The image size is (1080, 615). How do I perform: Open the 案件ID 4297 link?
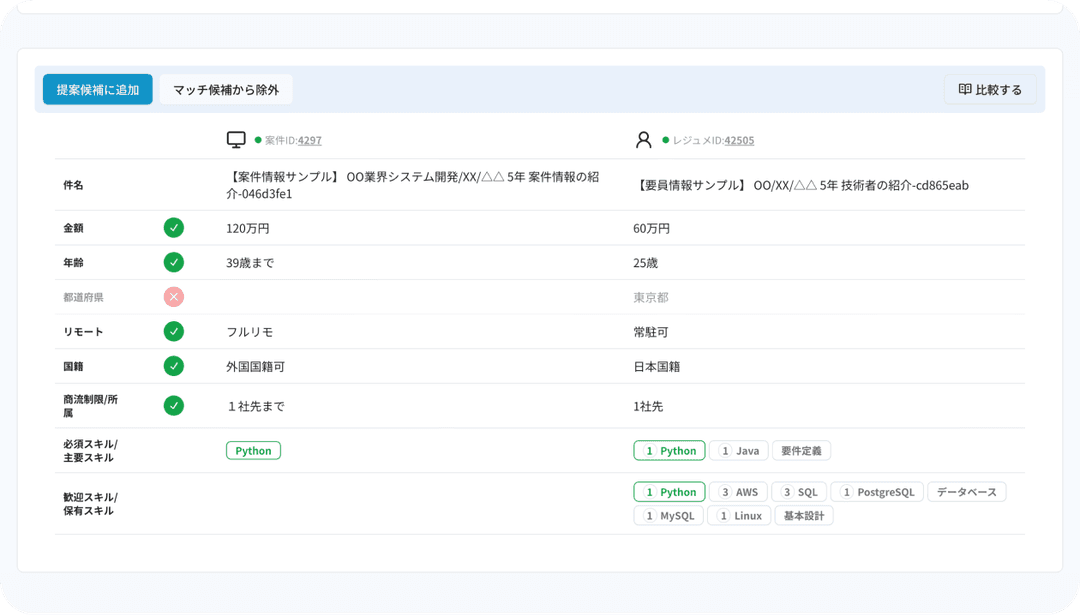[309, 141]
